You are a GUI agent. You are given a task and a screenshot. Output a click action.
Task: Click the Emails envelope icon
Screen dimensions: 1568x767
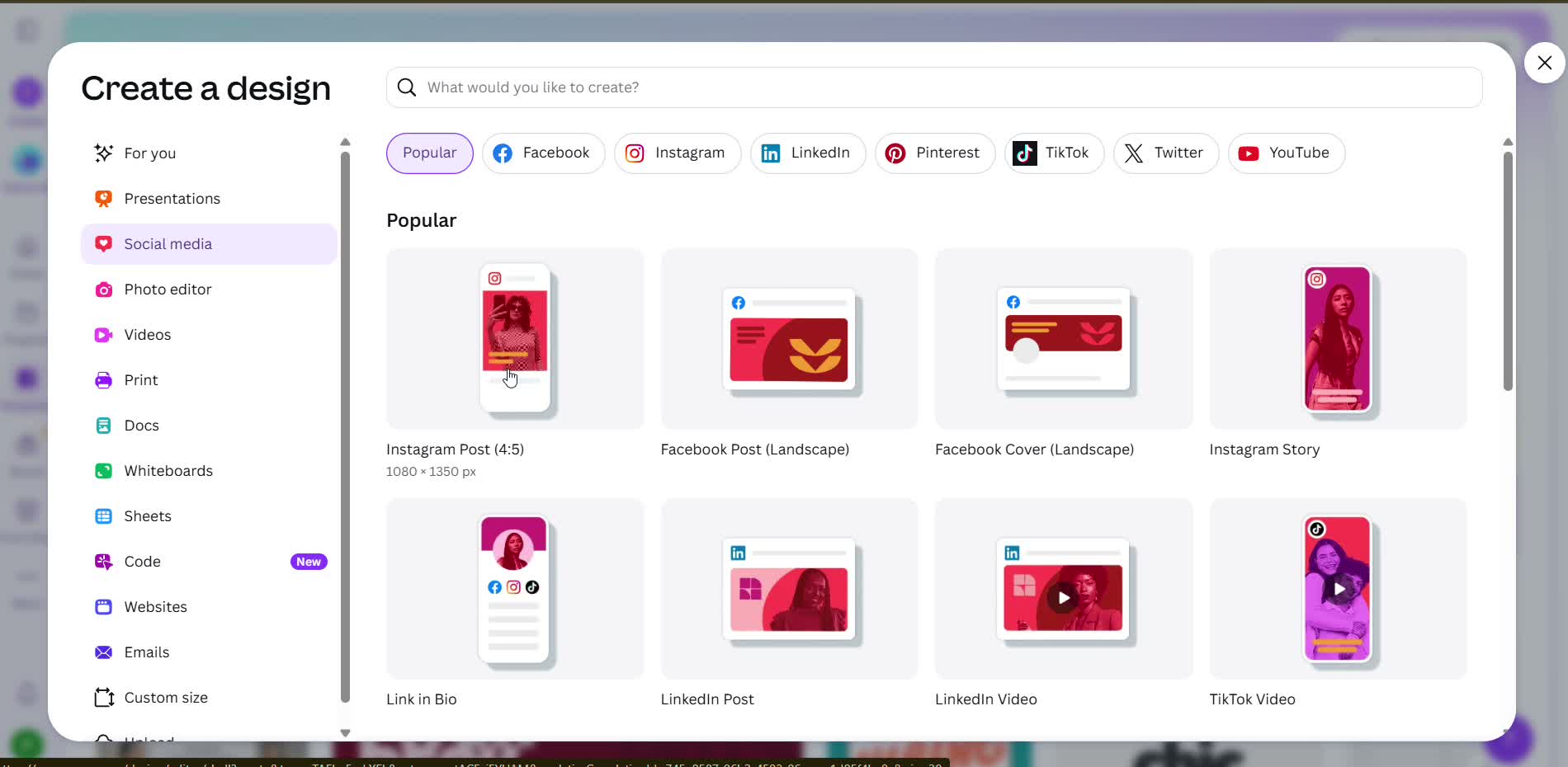(103, 652)
